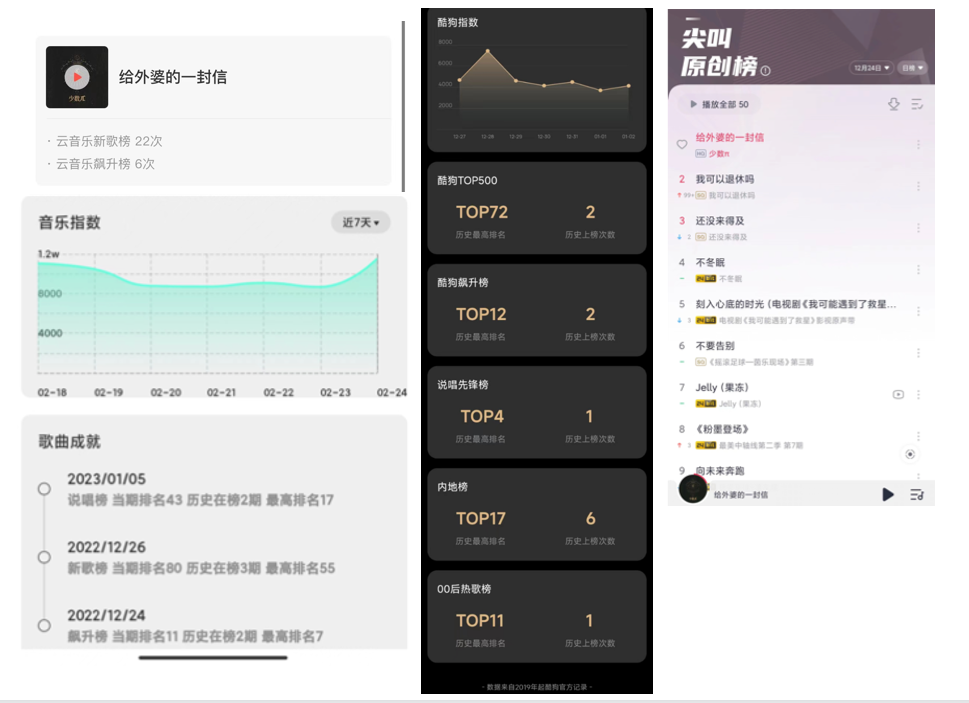Tap the info icon next to 尖叫原创榜 title
This screenshot has height=703, width=969.
(764, 68)
